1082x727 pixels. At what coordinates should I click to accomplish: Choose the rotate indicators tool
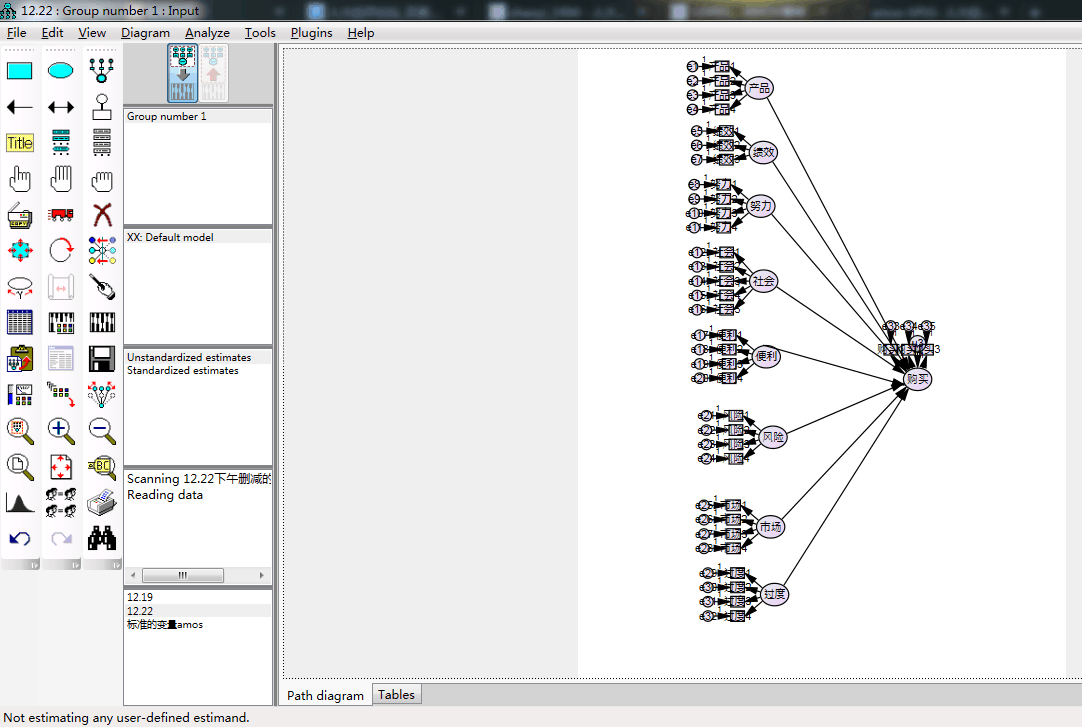click(61, 250)
